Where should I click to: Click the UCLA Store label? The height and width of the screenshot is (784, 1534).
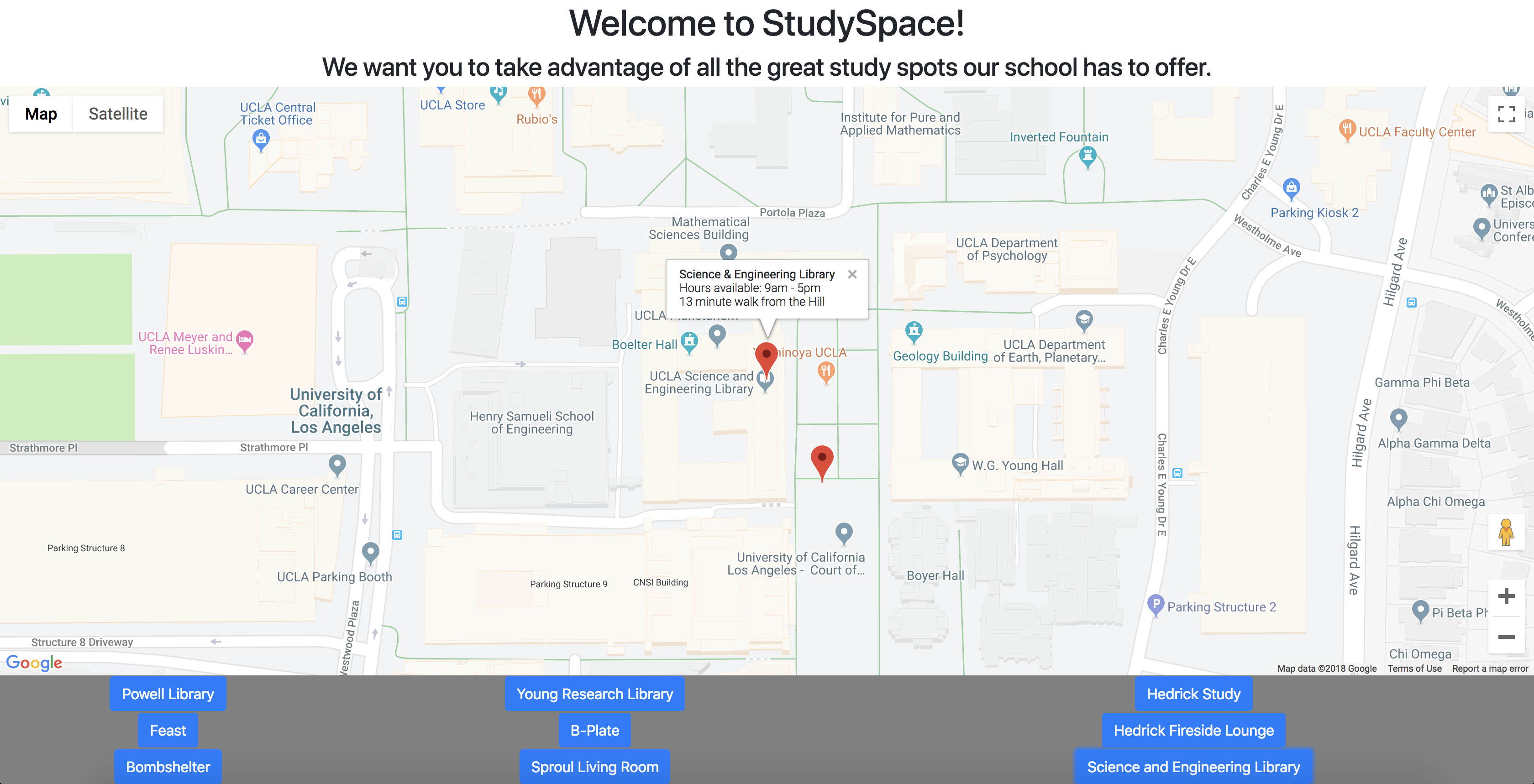pos(452,105)
